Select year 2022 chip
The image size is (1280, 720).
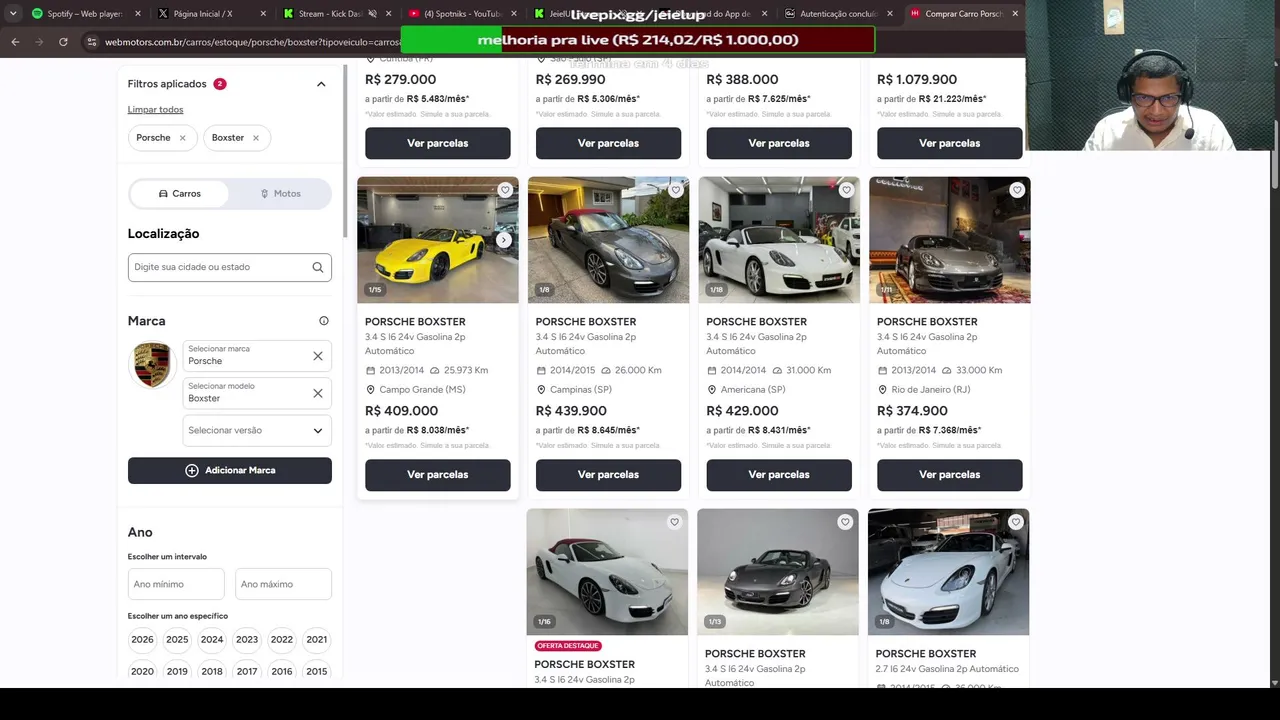click(x=282, y=640)
